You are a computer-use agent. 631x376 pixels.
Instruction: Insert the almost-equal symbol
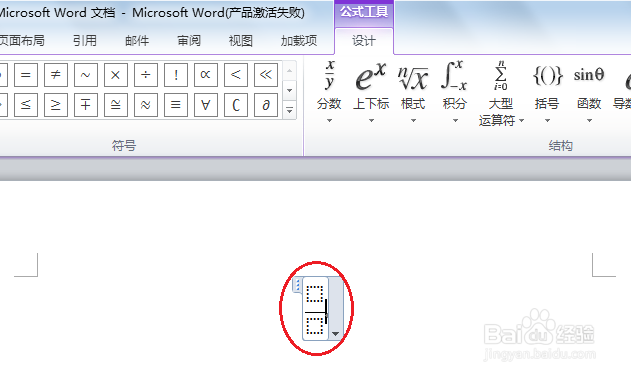(146, 105)
